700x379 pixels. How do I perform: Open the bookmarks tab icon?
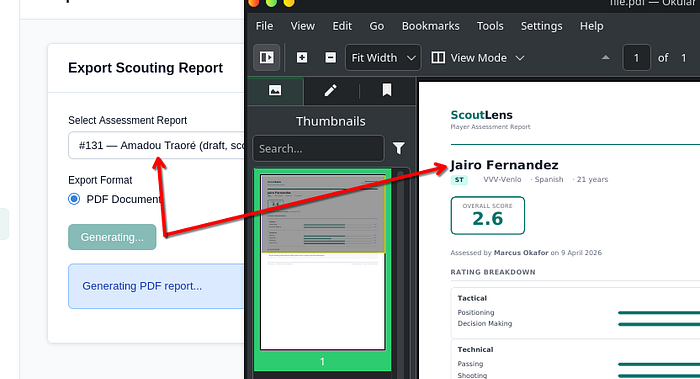pyautogui.click(x=387, y=90)
